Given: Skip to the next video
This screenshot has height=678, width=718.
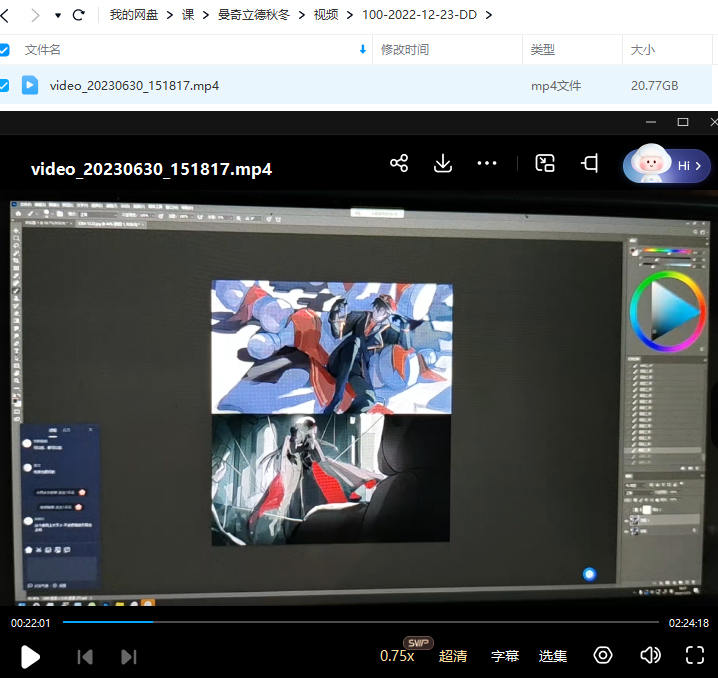Looking at the screenshot, I should (128, 657).
